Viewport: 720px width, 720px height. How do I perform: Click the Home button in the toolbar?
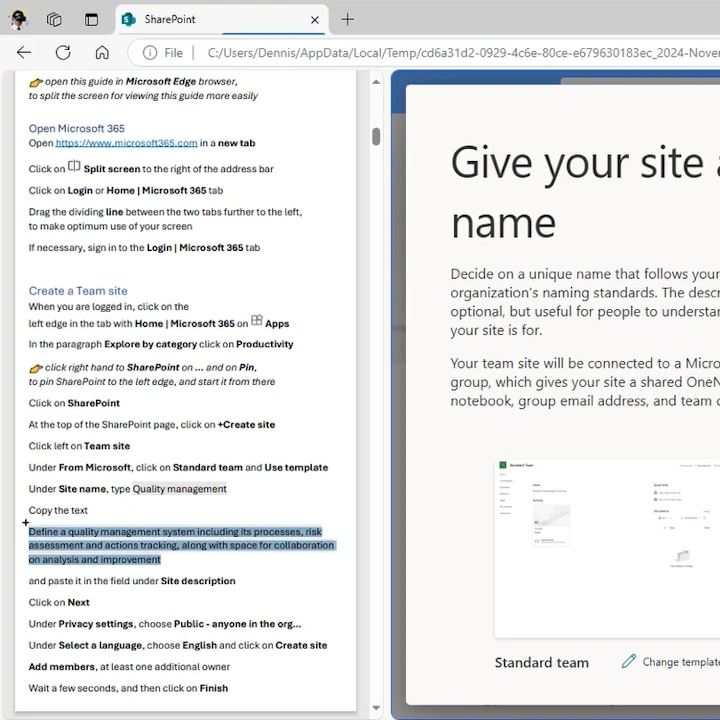(102, 53)
